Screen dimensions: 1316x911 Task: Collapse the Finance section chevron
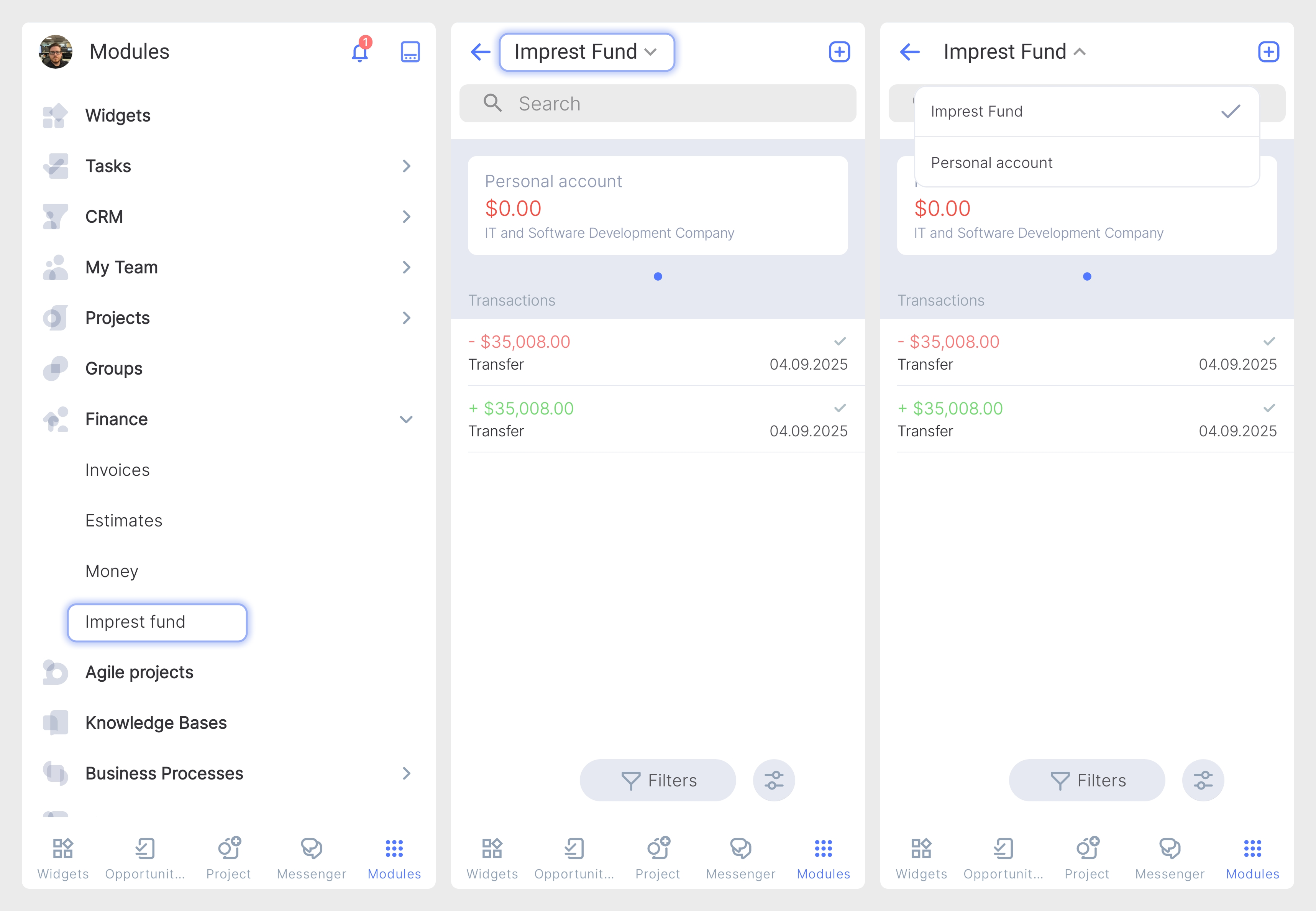pyautogui.click(x=406, y=419)
